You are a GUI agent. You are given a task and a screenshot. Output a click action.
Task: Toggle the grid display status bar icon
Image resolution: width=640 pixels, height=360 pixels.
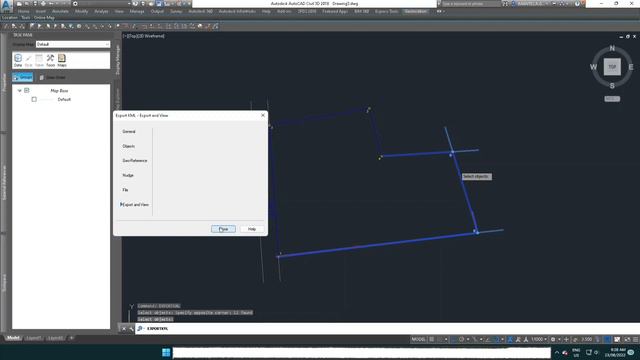tap(432, 340)
